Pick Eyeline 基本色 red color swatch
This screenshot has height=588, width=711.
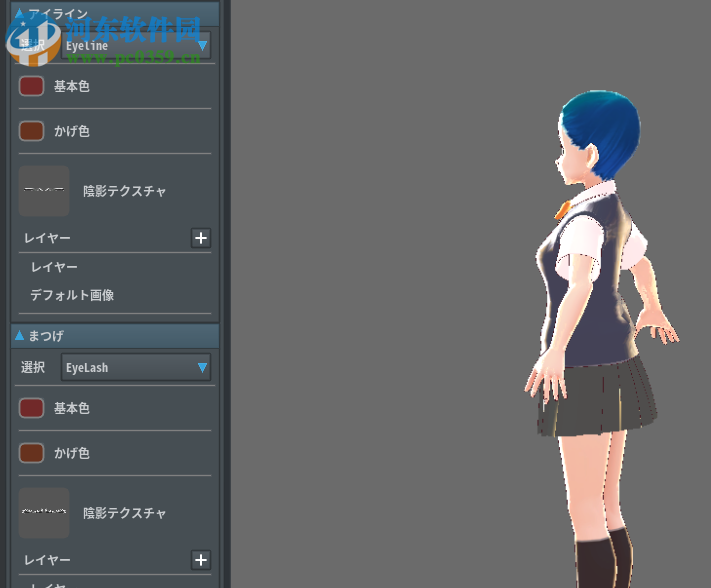tap(31, 86)
